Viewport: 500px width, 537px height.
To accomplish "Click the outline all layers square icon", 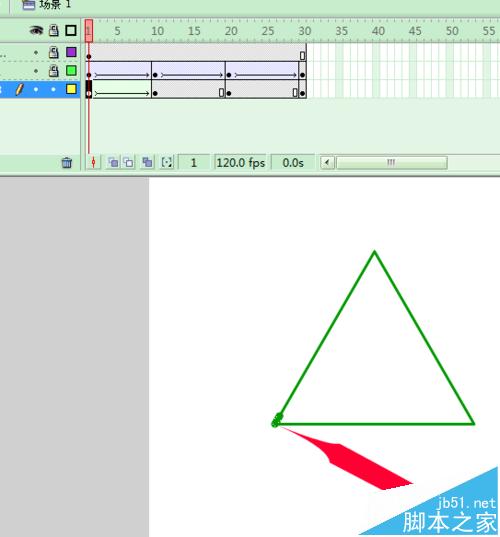I will [x=71, y=30].
